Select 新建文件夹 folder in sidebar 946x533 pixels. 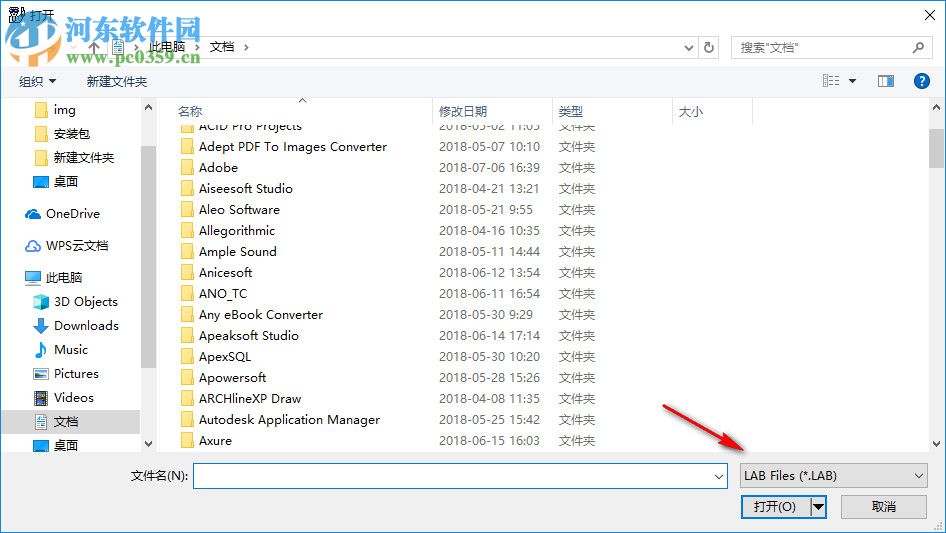point(83,158)
